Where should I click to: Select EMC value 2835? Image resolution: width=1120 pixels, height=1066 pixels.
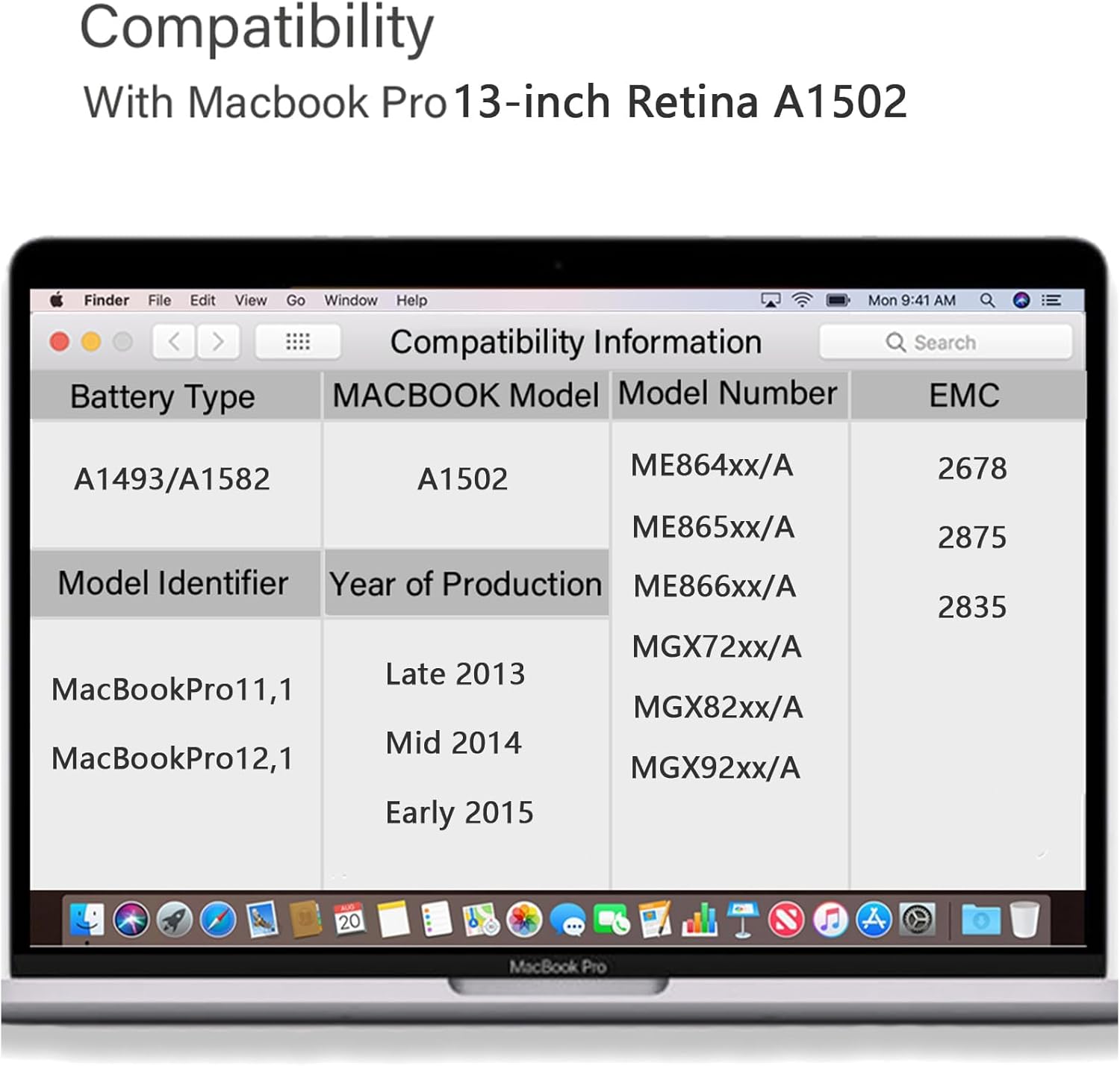point(972,607)
